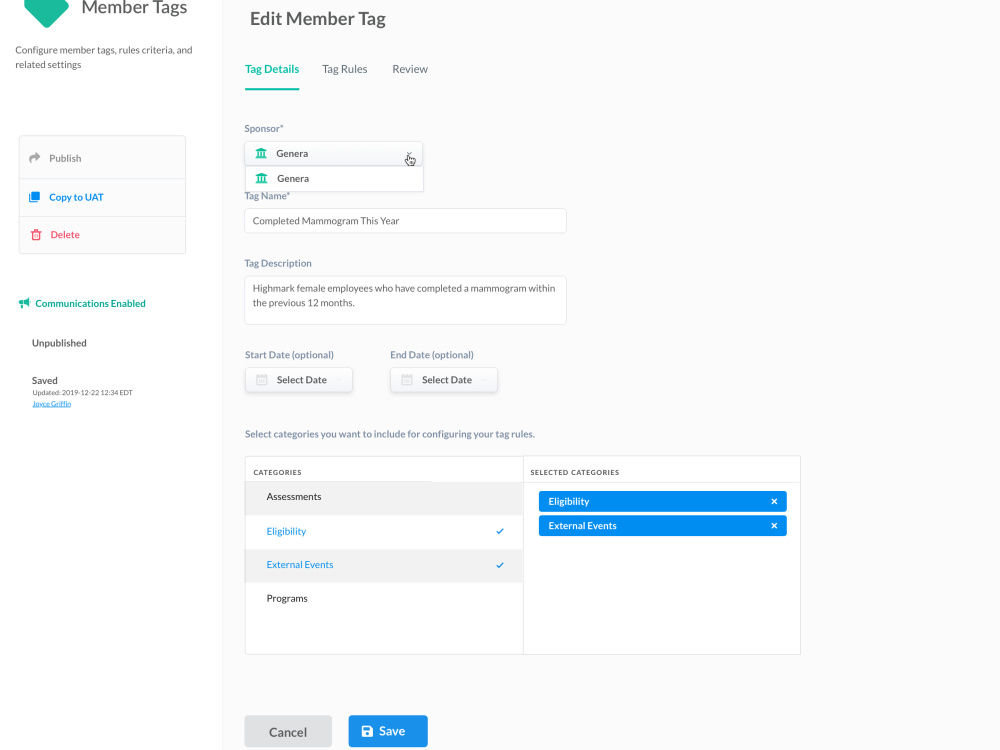Edit the Tag Name input field
The image size is (1000, 750).
click(405, 220)
